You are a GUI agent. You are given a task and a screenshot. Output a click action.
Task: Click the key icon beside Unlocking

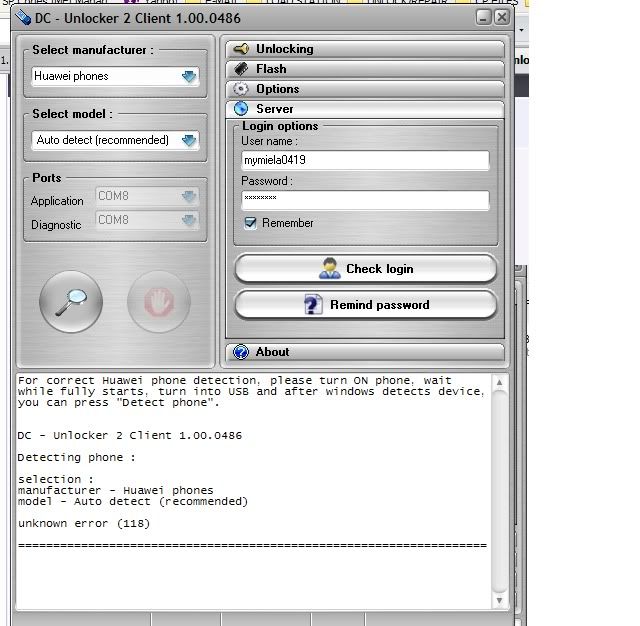[240, 49]
